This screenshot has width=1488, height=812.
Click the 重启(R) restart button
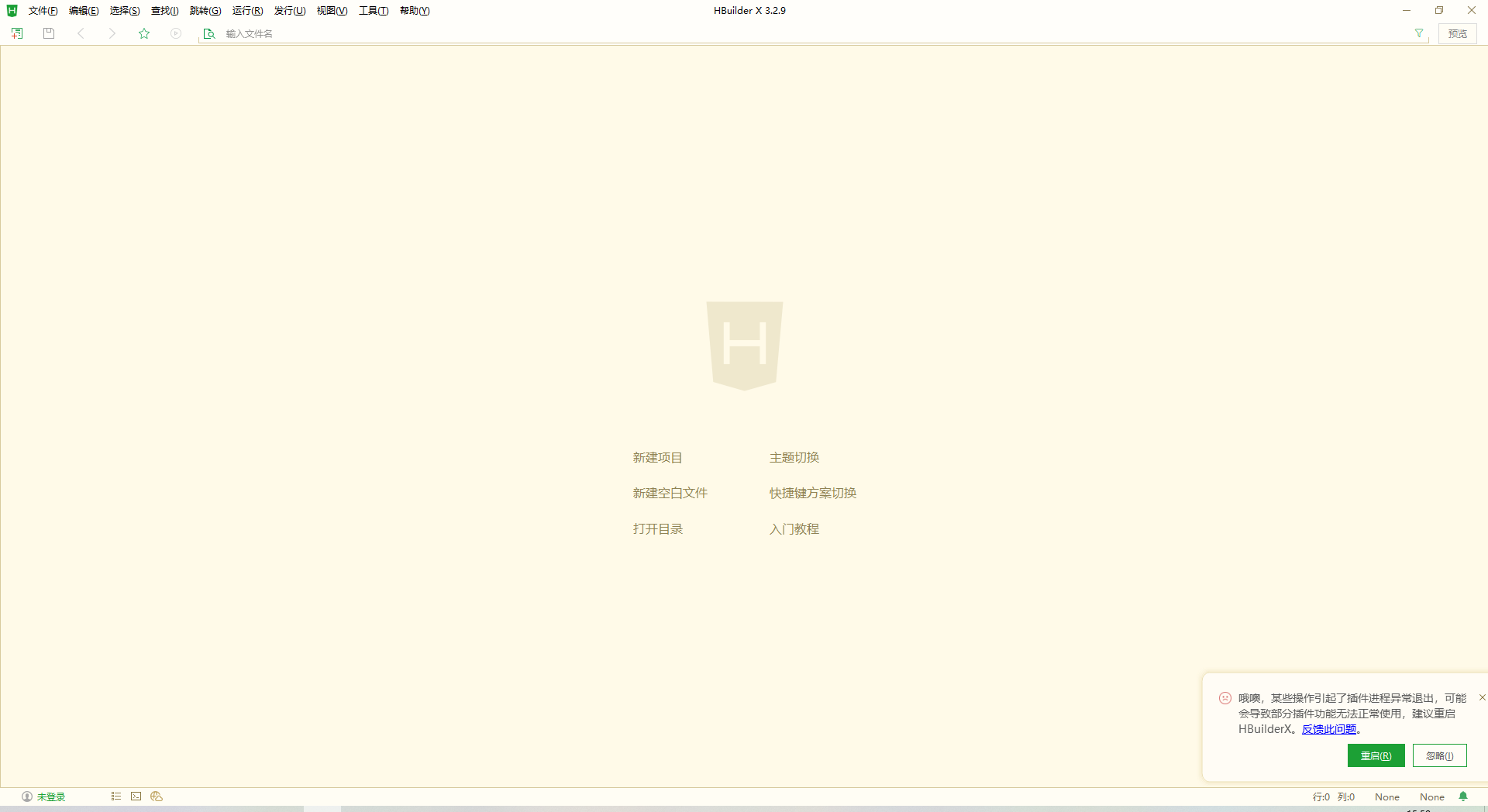[x=1376, y=755]
